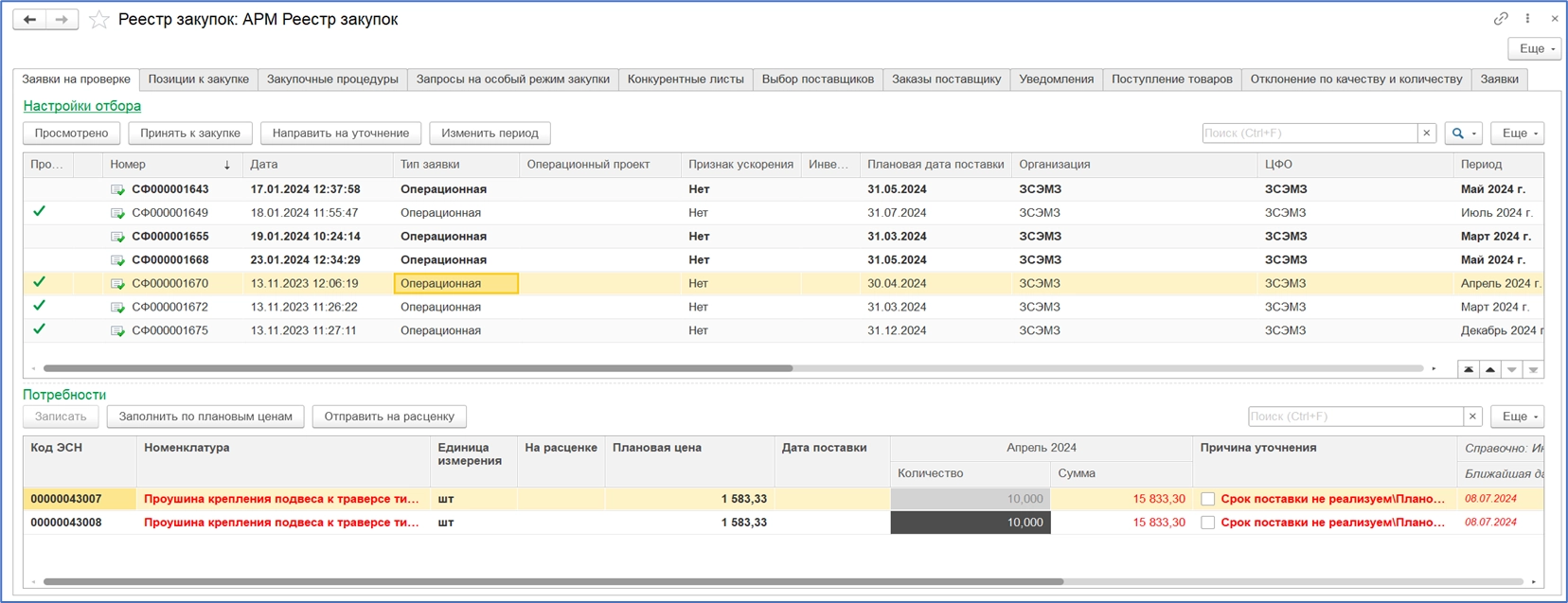The height and width of the screenshot is (603, 1568).
Task: Tick checkbox for item 00000043007 row
Action: pos(1207,499)
